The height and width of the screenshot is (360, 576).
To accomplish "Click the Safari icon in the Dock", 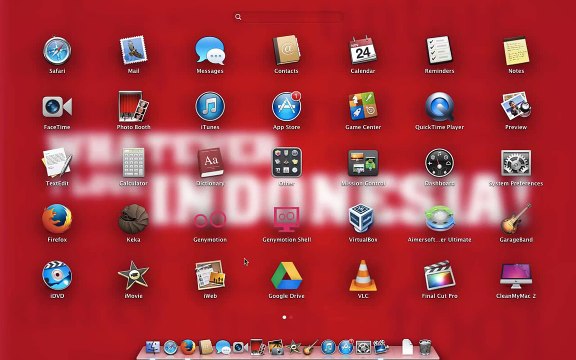I will pyautogui.click(x=170, y=347).
